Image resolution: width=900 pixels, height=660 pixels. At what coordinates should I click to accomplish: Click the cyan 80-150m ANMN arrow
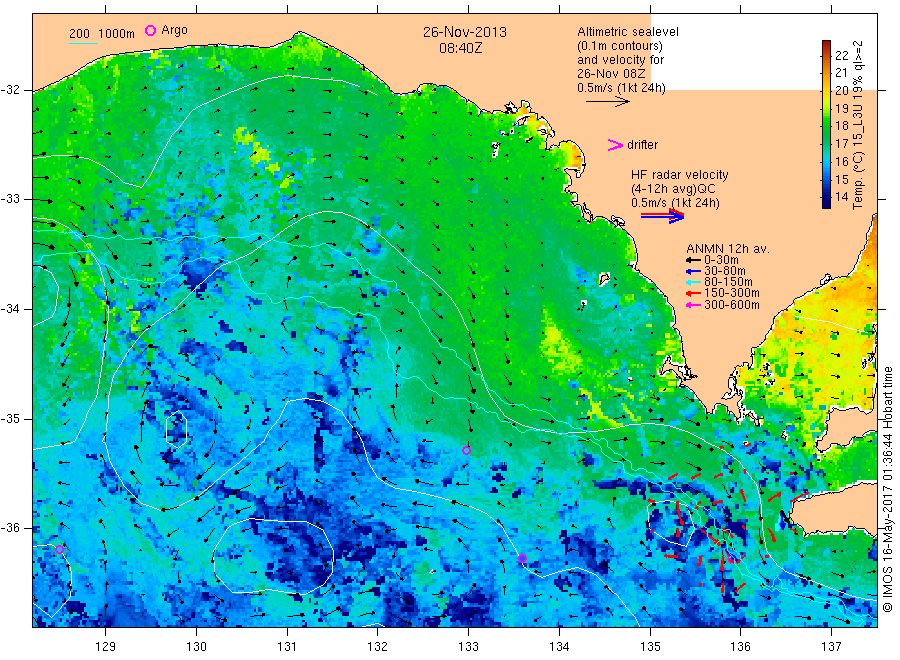click(693, 282)
